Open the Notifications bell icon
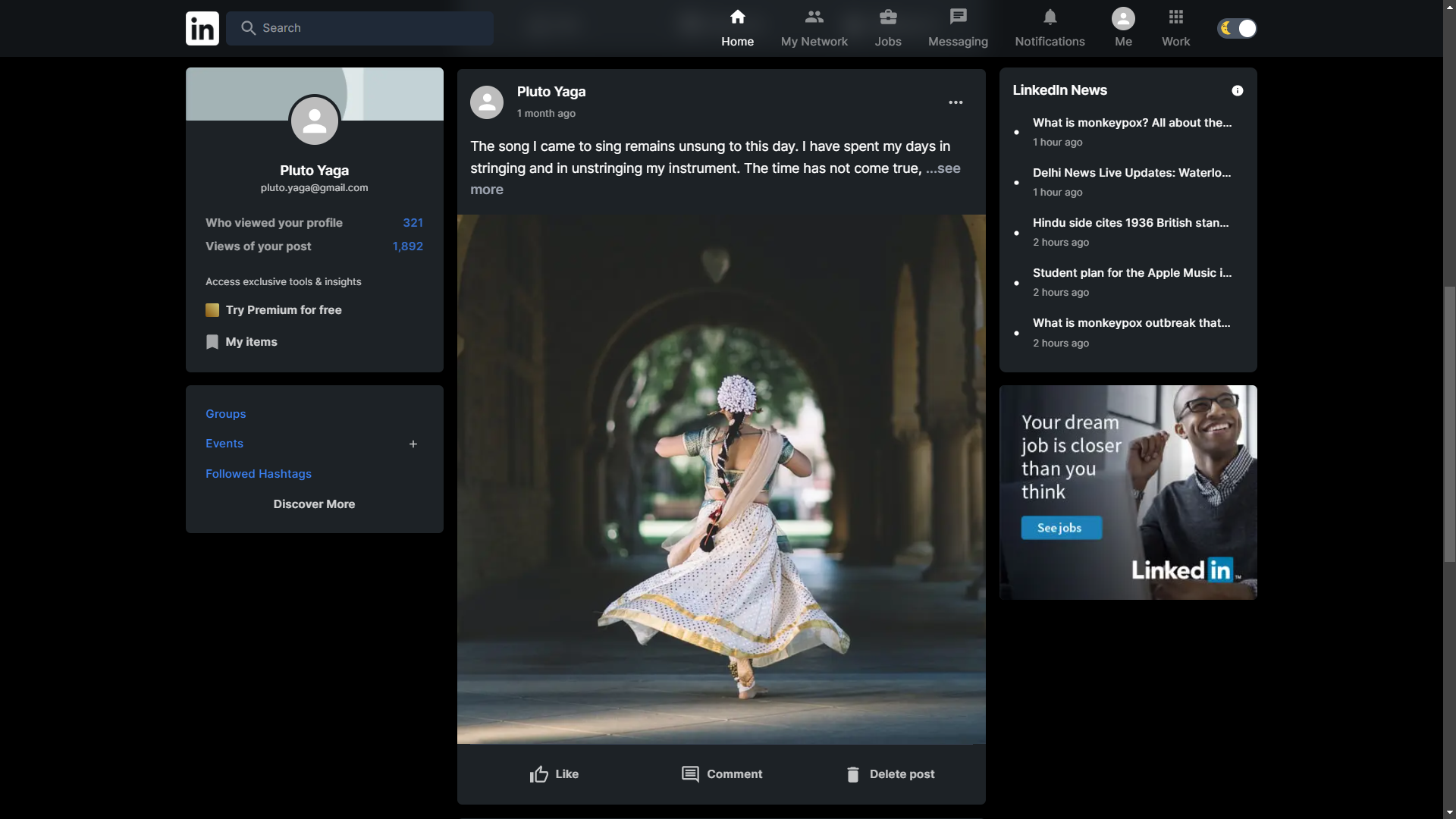 [x=1050, y=17]
